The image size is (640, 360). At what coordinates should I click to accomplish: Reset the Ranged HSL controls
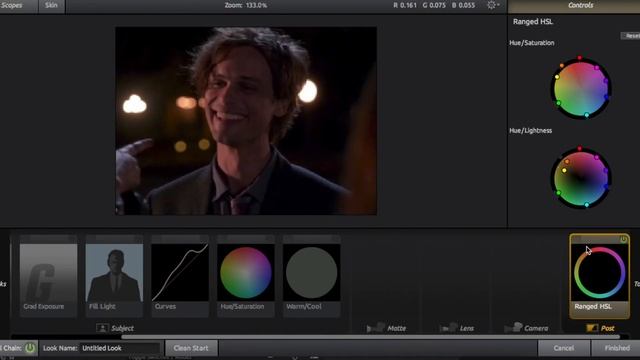(x=631, y=36)
